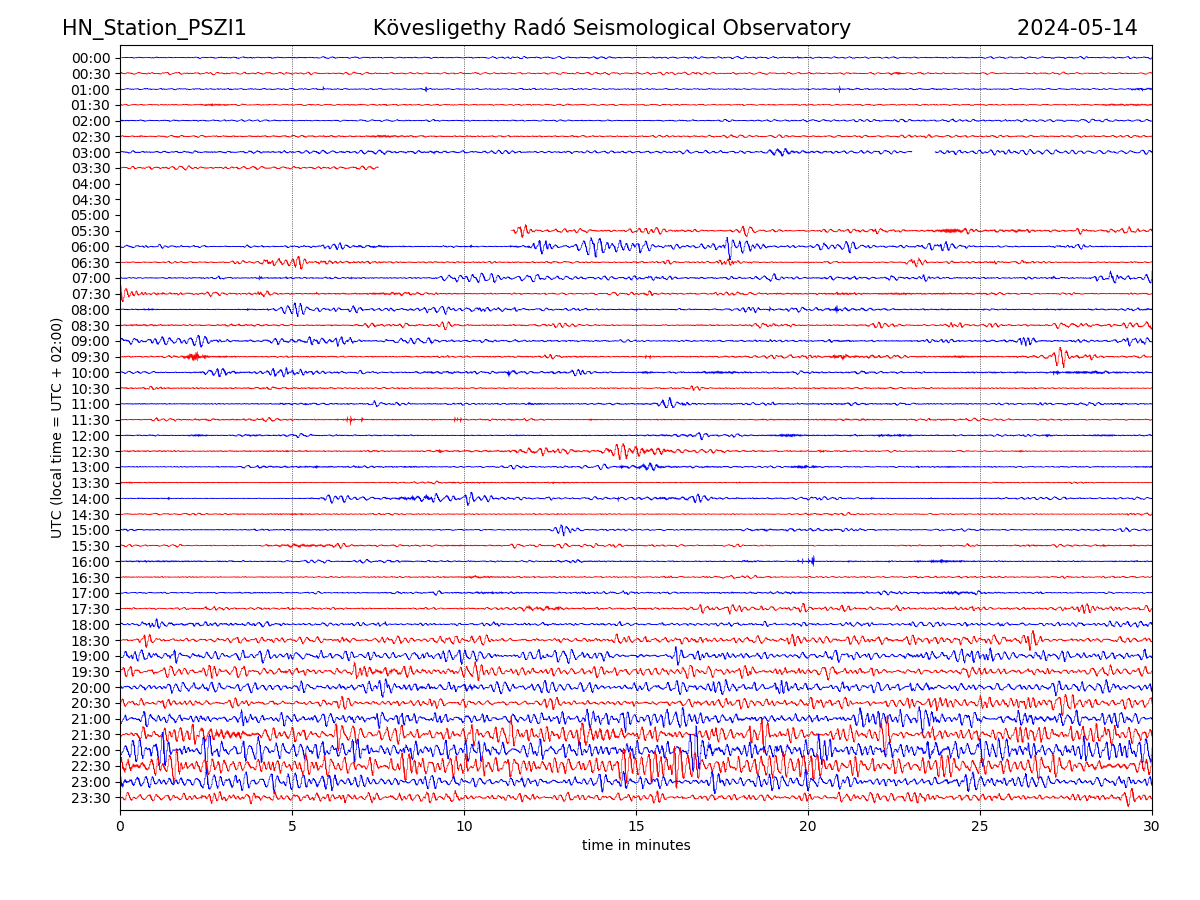Viewport: 1200px width, 900px height.
Task: Click the x-axis tick label 5
Action: tap(292, 827)
